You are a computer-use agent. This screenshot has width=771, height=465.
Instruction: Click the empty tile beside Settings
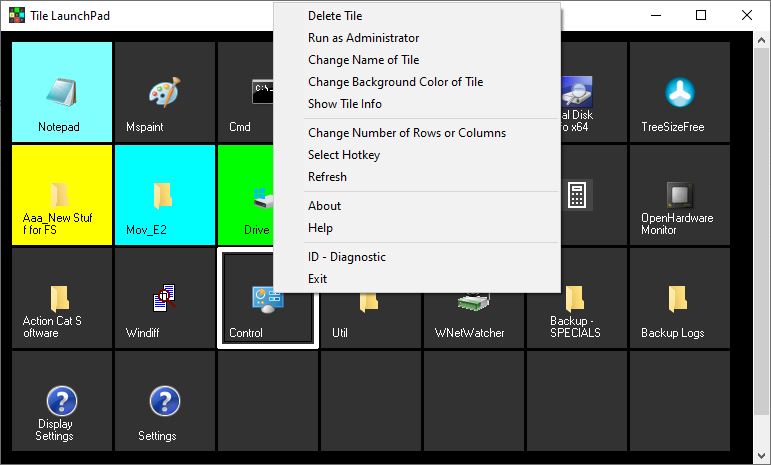(x=267, y=401)
